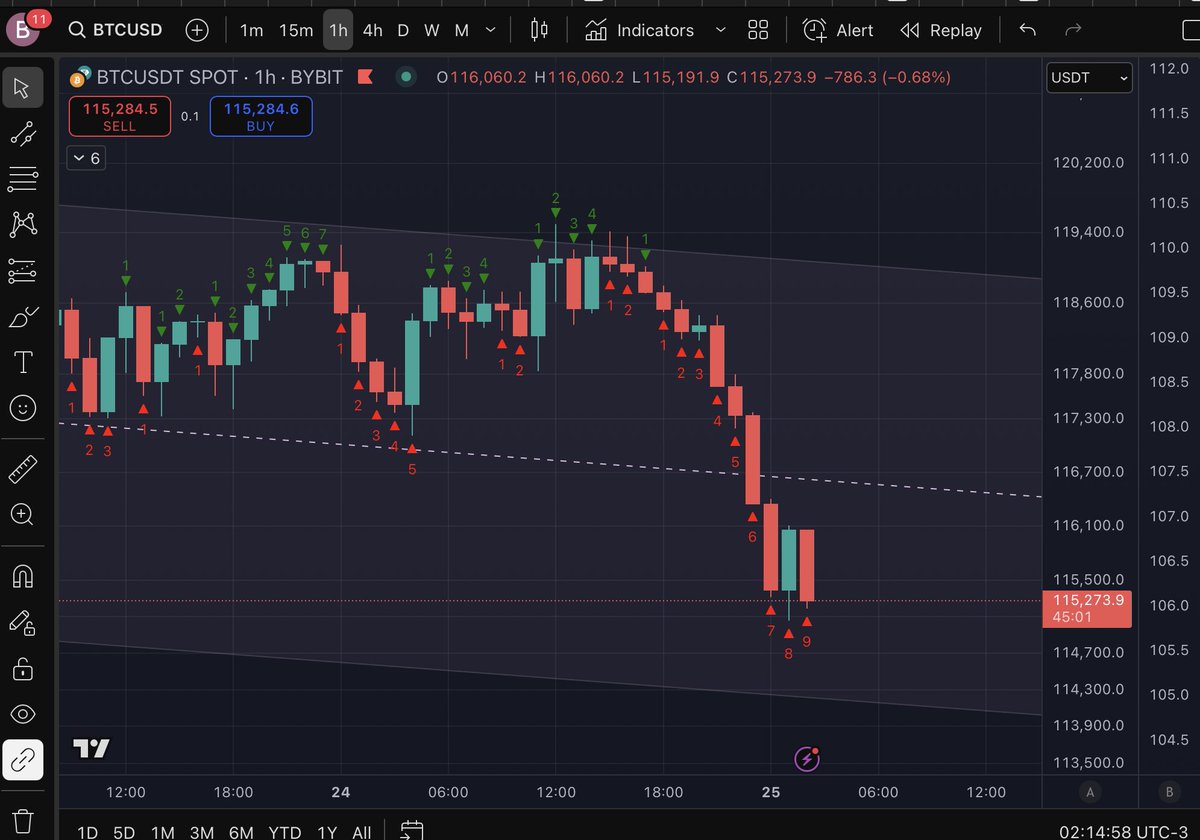The image size is (1200, 840).
Task: Click the 25 date label on time axis
Action: click(x=770, y=792)
